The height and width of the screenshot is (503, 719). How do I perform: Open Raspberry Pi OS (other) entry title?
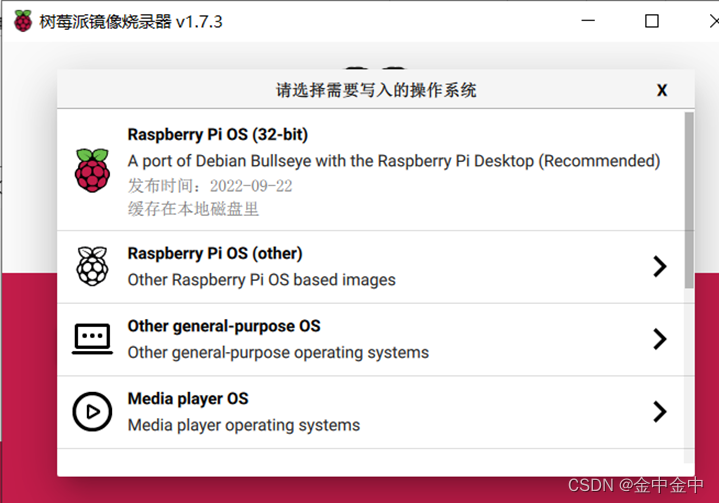pyautogui.click(x=215, y=253)
